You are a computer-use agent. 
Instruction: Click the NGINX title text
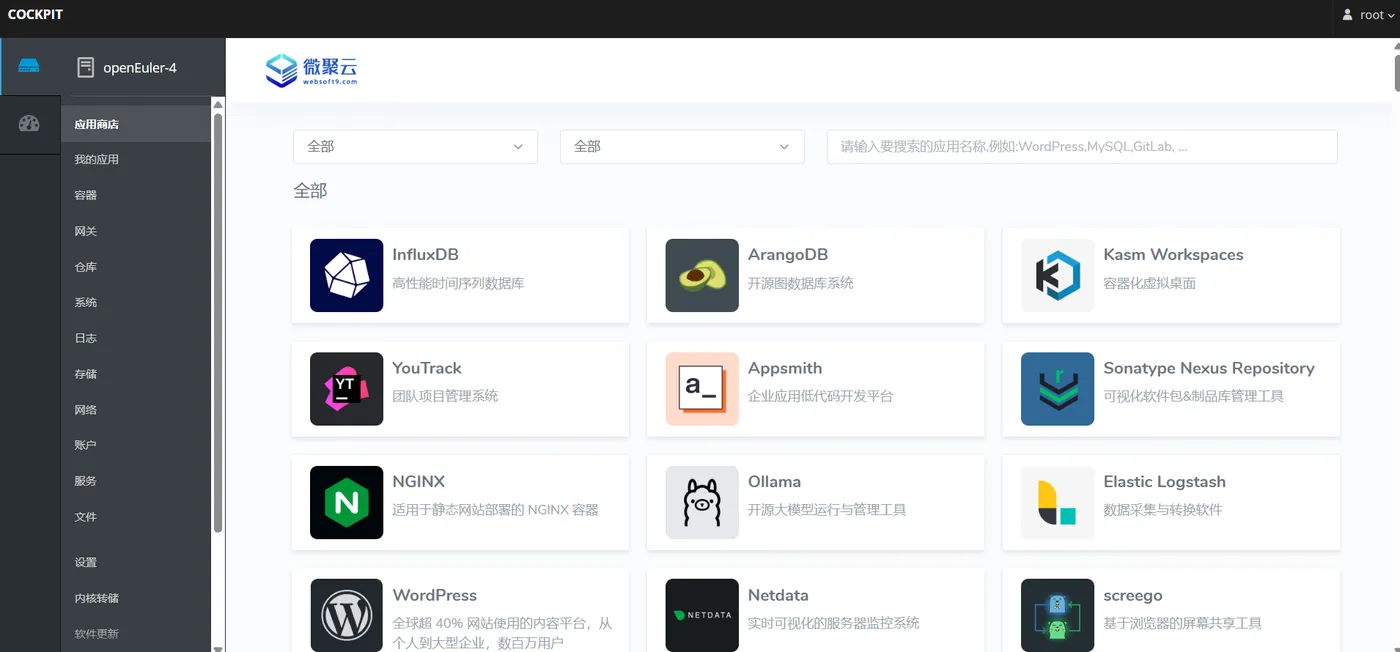[x=418, y=482]
